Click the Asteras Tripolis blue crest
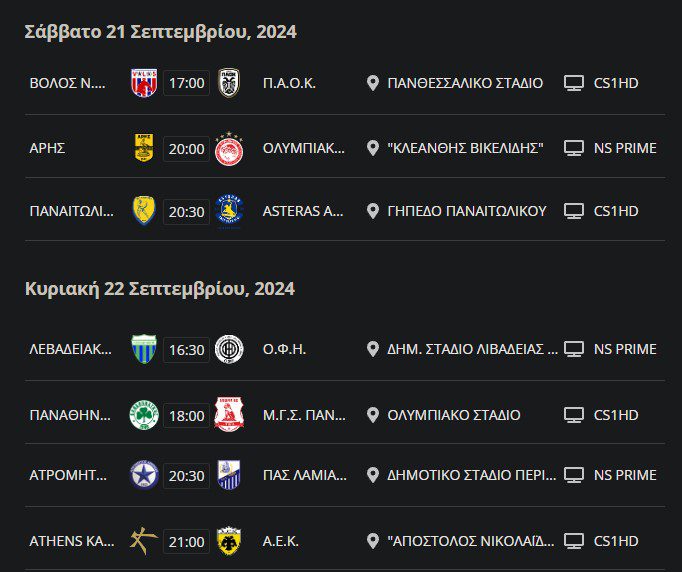Screen dimensions: 682x572 point(228,211)
